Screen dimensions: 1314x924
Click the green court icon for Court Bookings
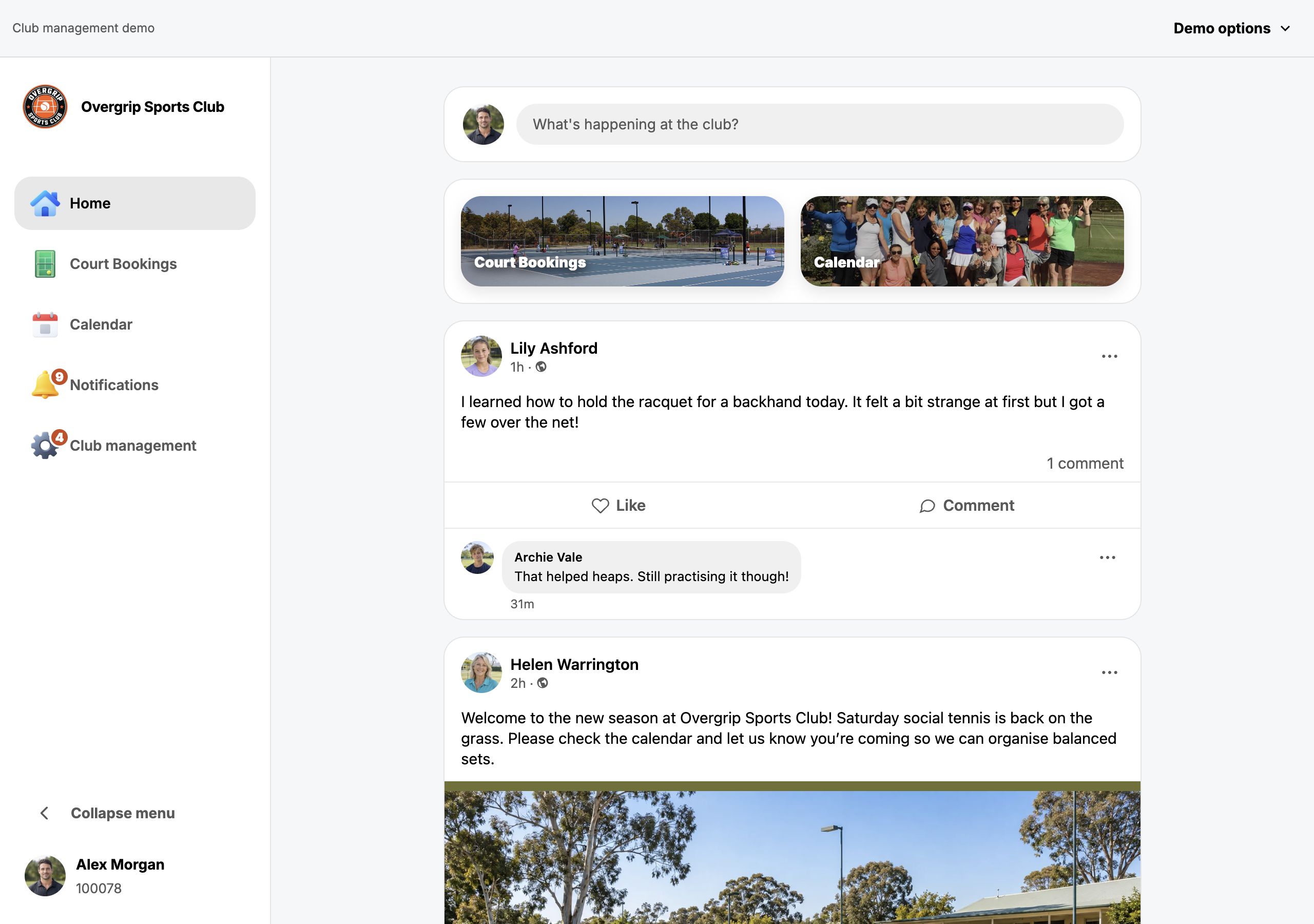(45, 264)
